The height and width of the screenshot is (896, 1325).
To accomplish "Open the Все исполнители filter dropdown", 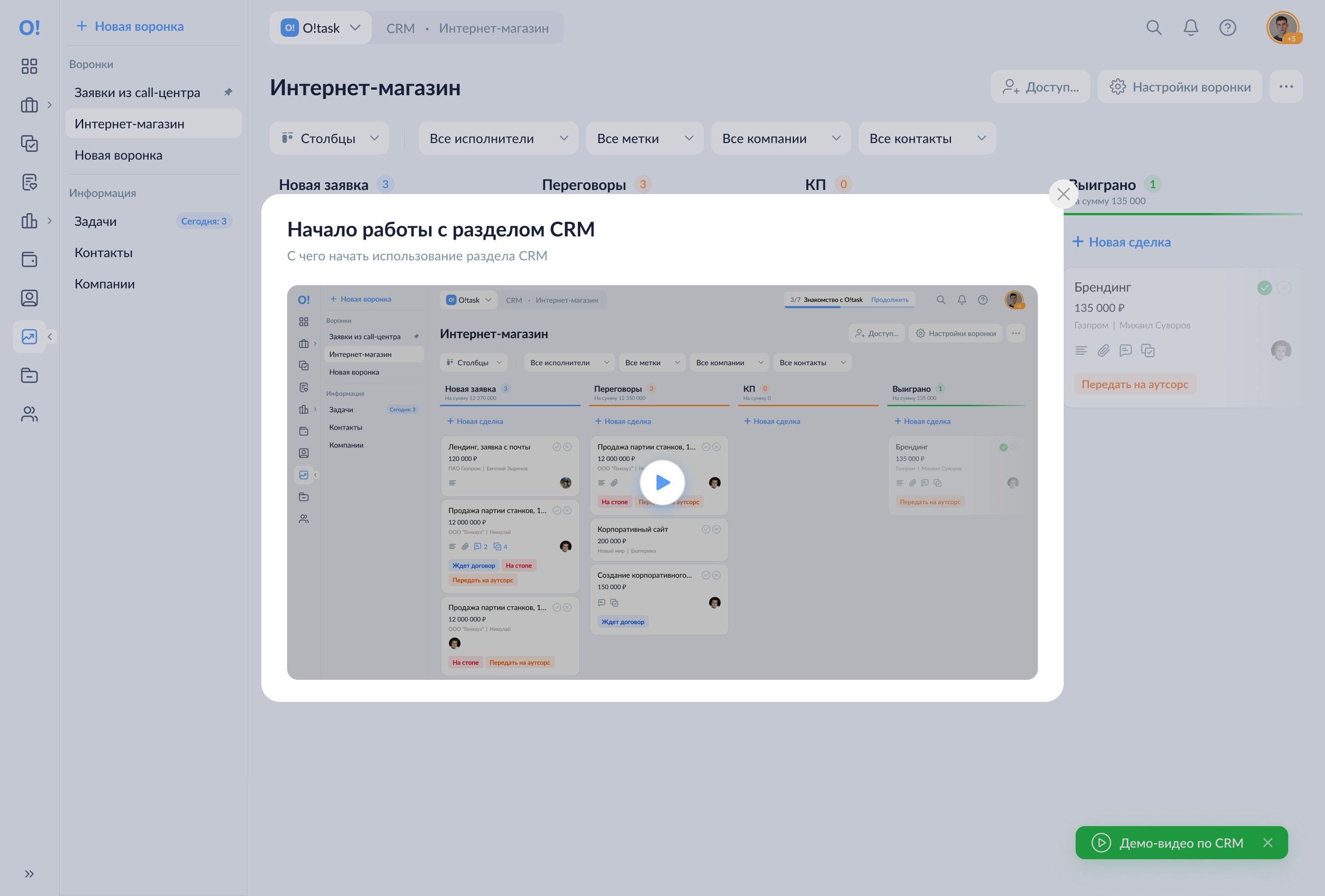I will 498,138.
